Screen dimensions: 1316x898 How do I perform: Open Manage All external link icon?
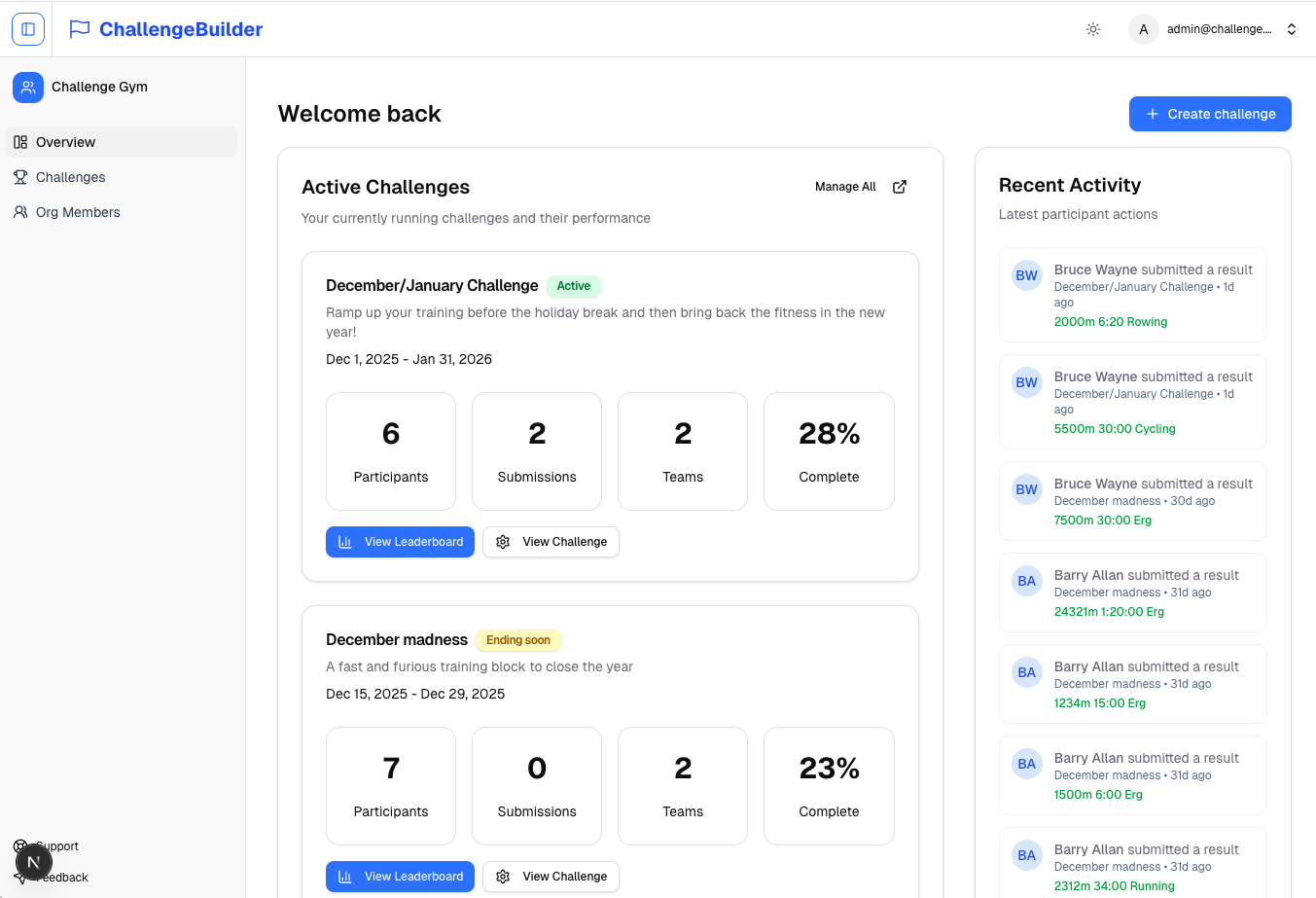[900, 187]
